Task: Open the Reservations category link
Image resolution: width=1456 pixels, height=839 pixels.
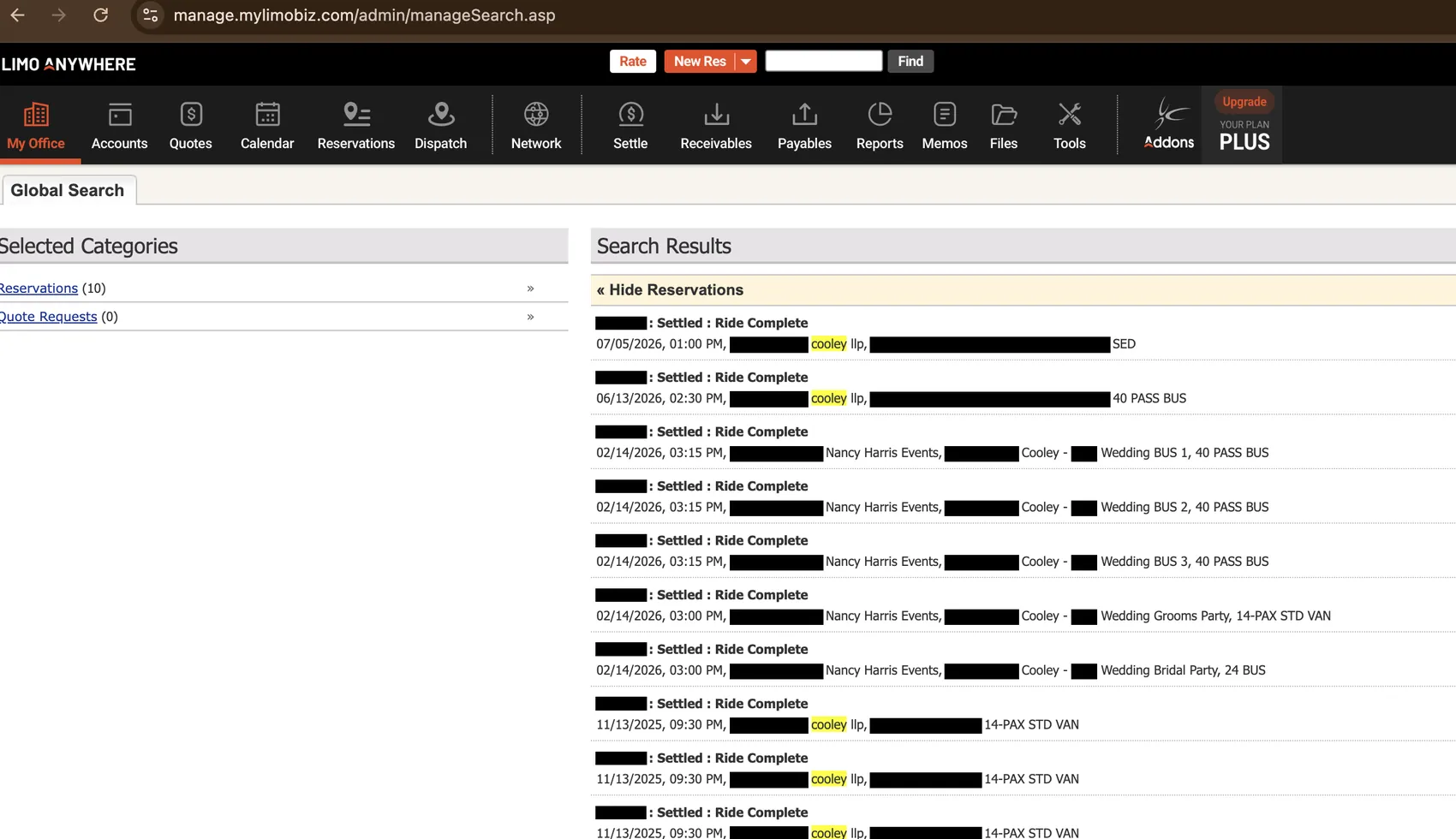Action: click(x=39, y=289)
